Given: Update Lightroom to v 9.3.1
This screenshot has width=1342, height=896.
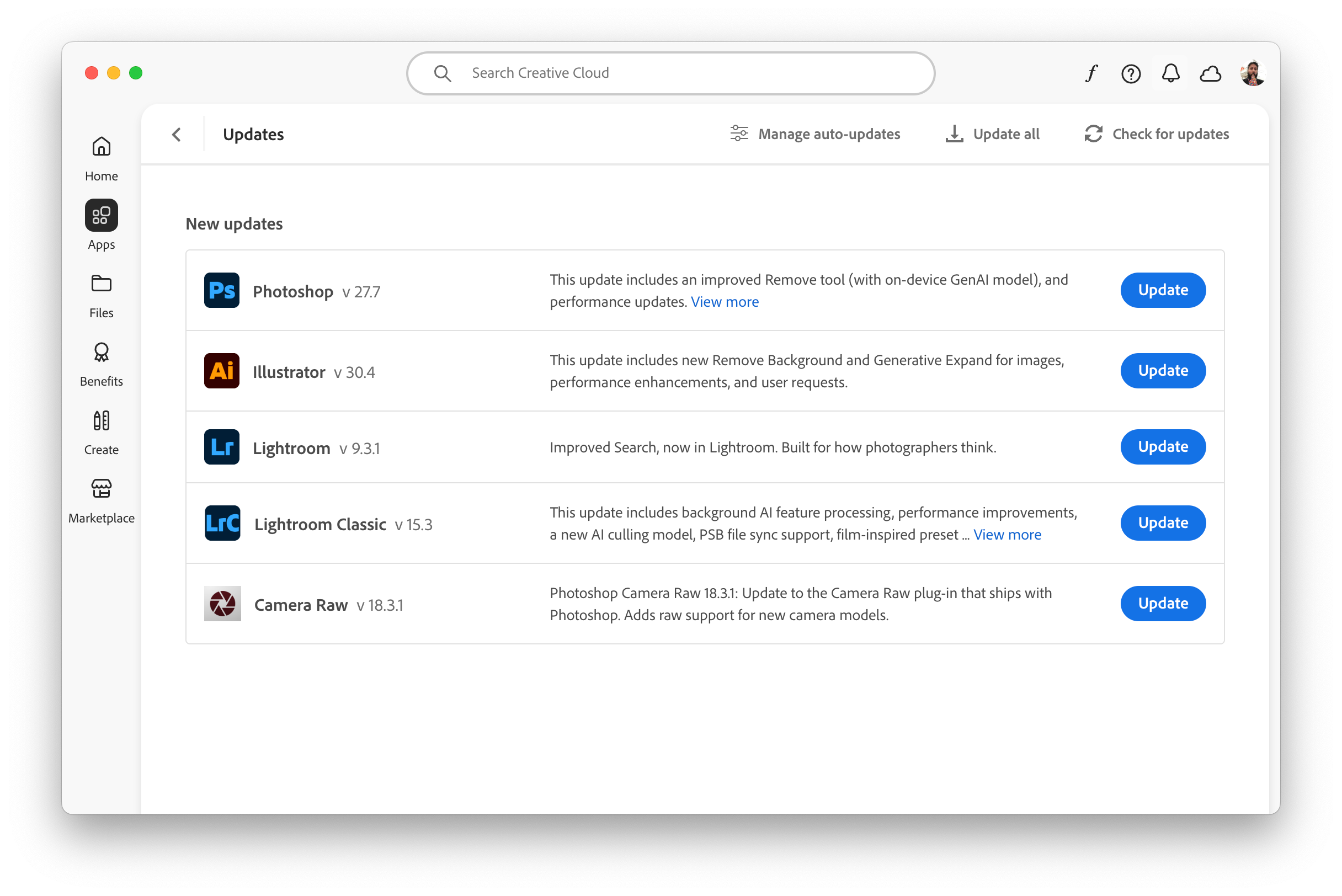Looking at the screenshot, I should click(x=1163, y=447).
